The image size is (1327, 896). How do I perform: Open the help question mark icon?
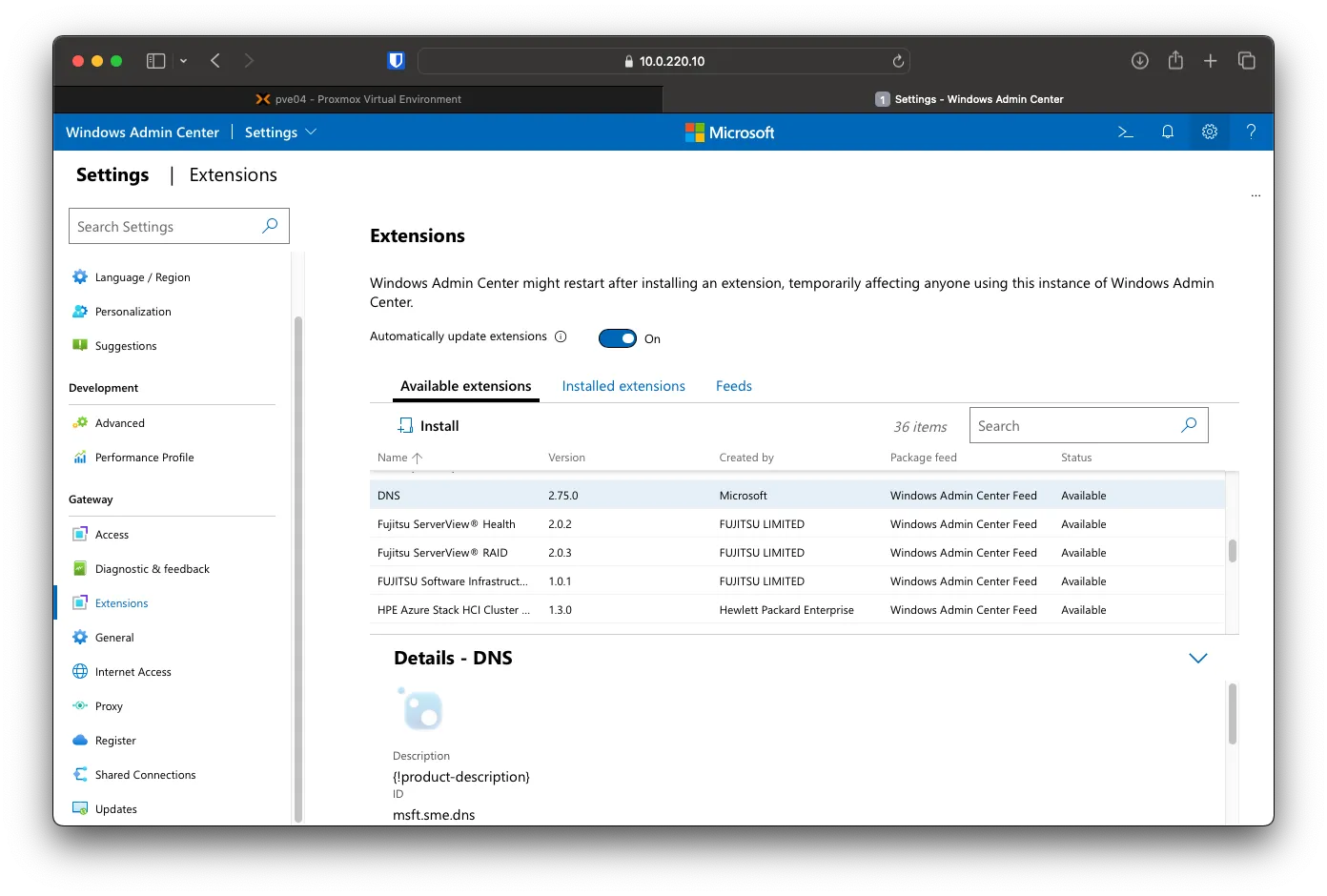click(1252, 132)
